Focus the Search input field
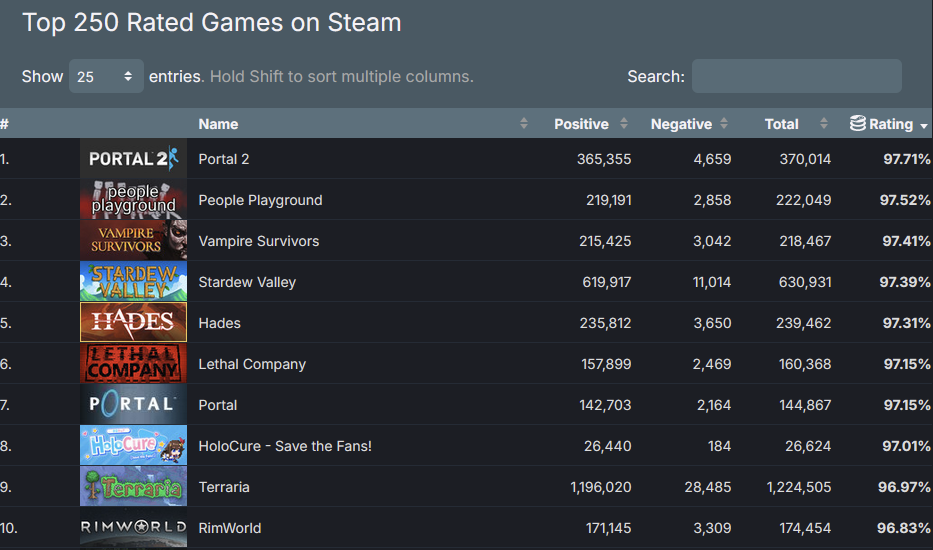The image size is (933, 550). point(796,77)
